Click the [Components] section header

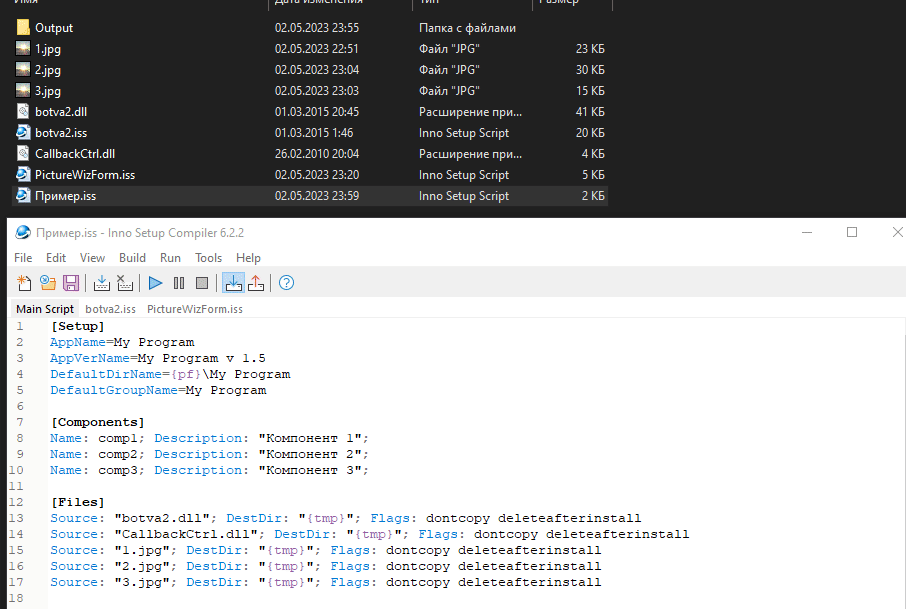click(x=98, y=422)
